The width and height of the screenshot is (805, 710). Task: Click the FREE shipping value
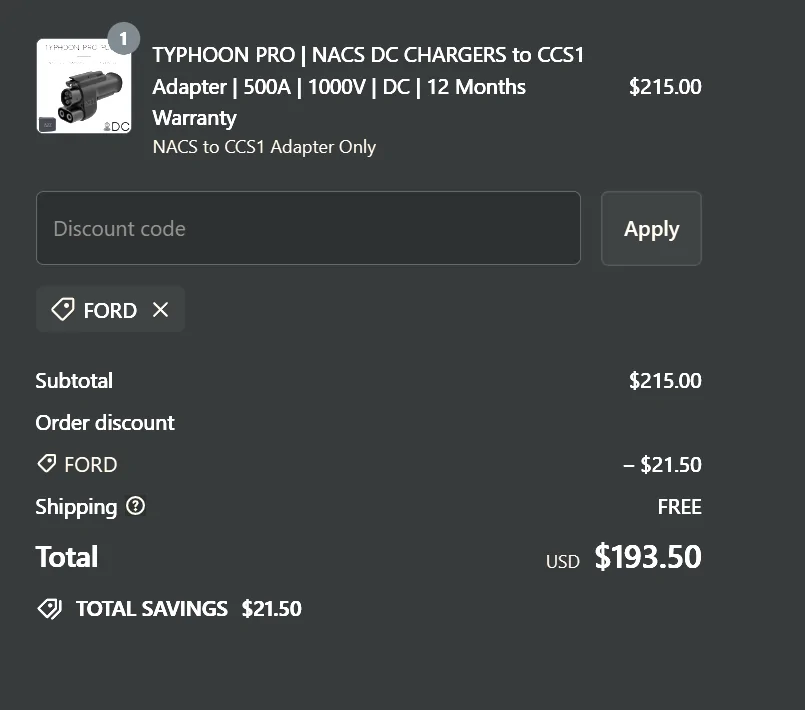click(679, 507)
